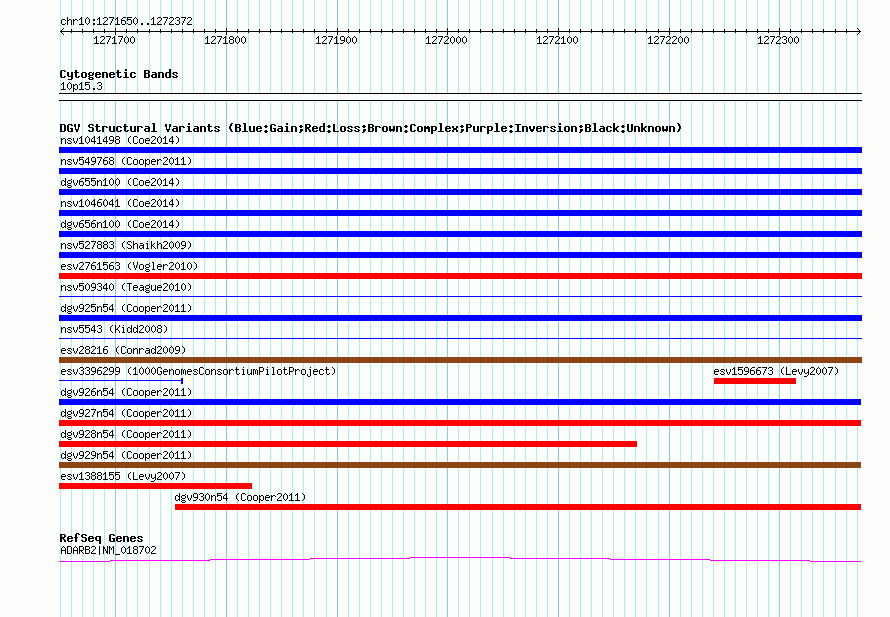This screenshot has height=617, width=890.
Task: Click the ruler's right arrow end
Action: pyautogui.click(x=859, y=32)
